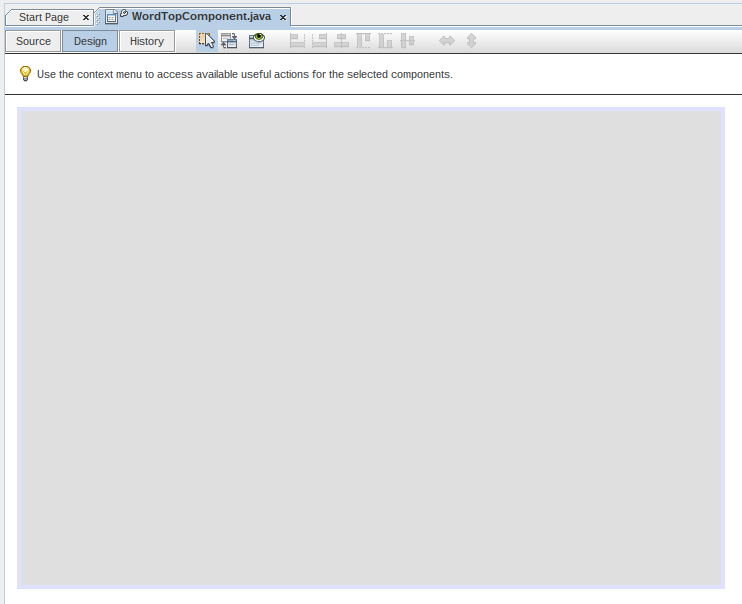Activate the Selection Mode tool
Image resolution: width=742 pixels, height=604 pixels.
pos(207,41)
